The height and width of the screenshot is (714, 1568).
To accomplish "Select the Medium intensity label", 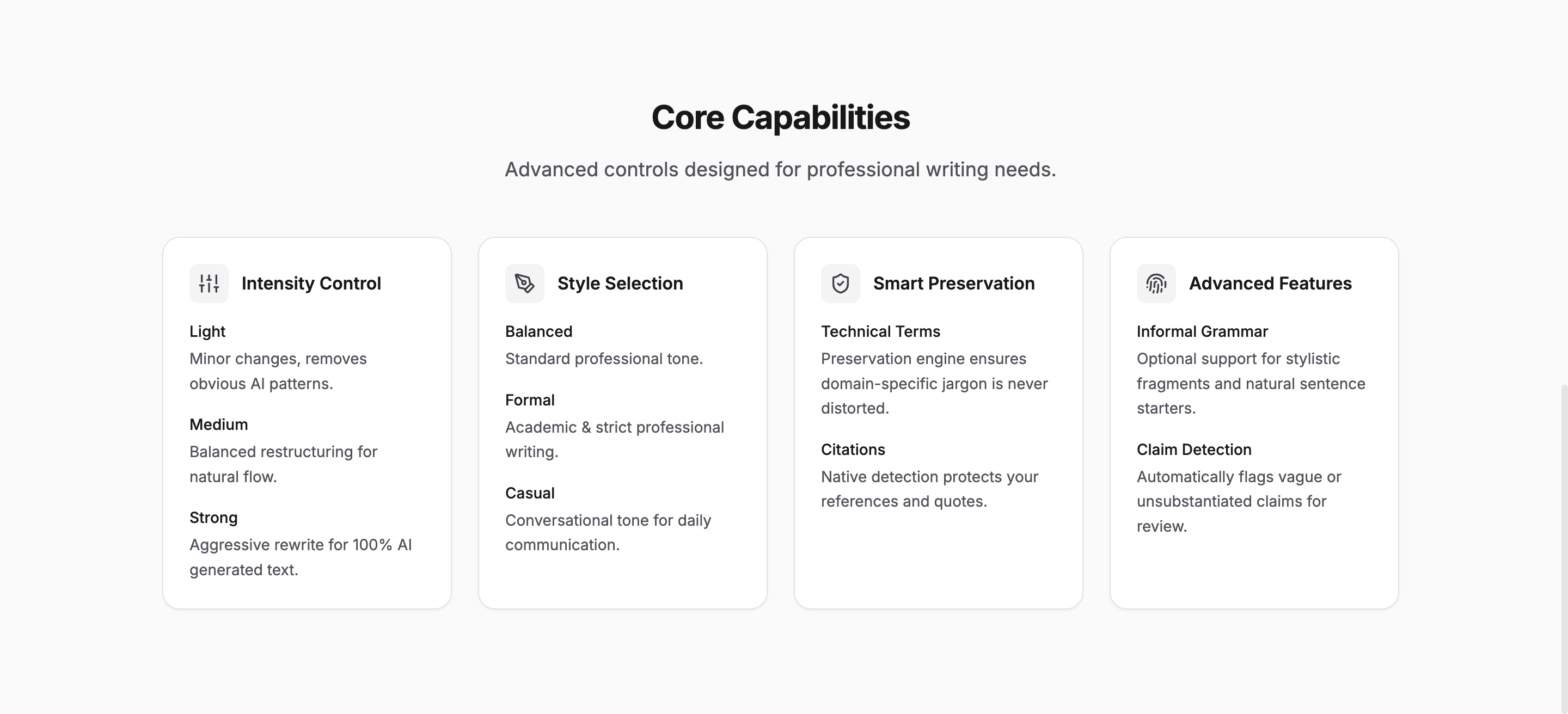I will (218, 424).
